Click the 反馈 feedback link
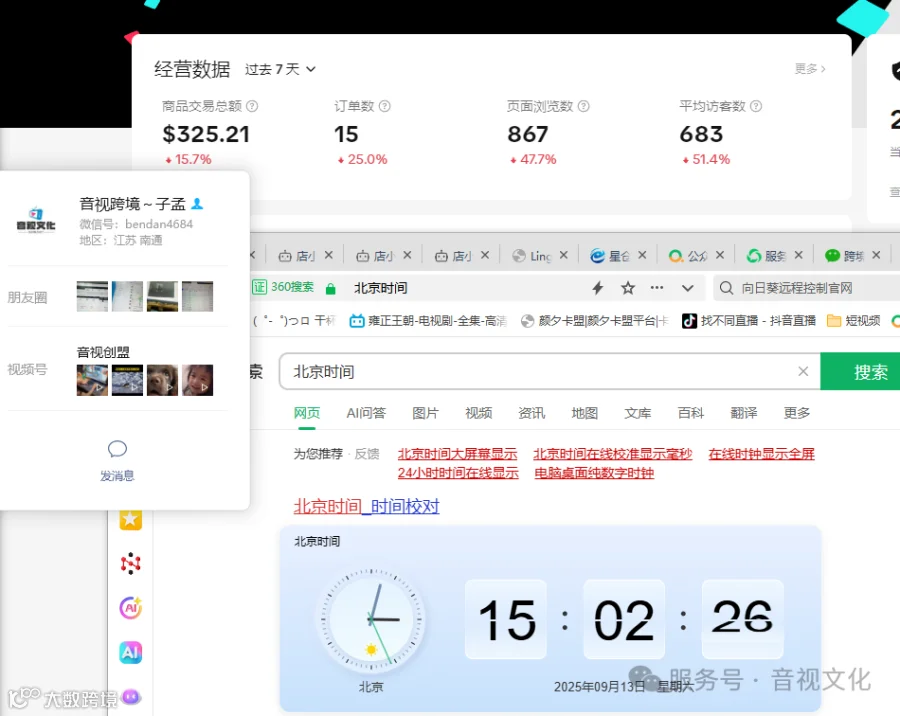Viewport: 900px width, 716px height. click(x=367, y=454)
